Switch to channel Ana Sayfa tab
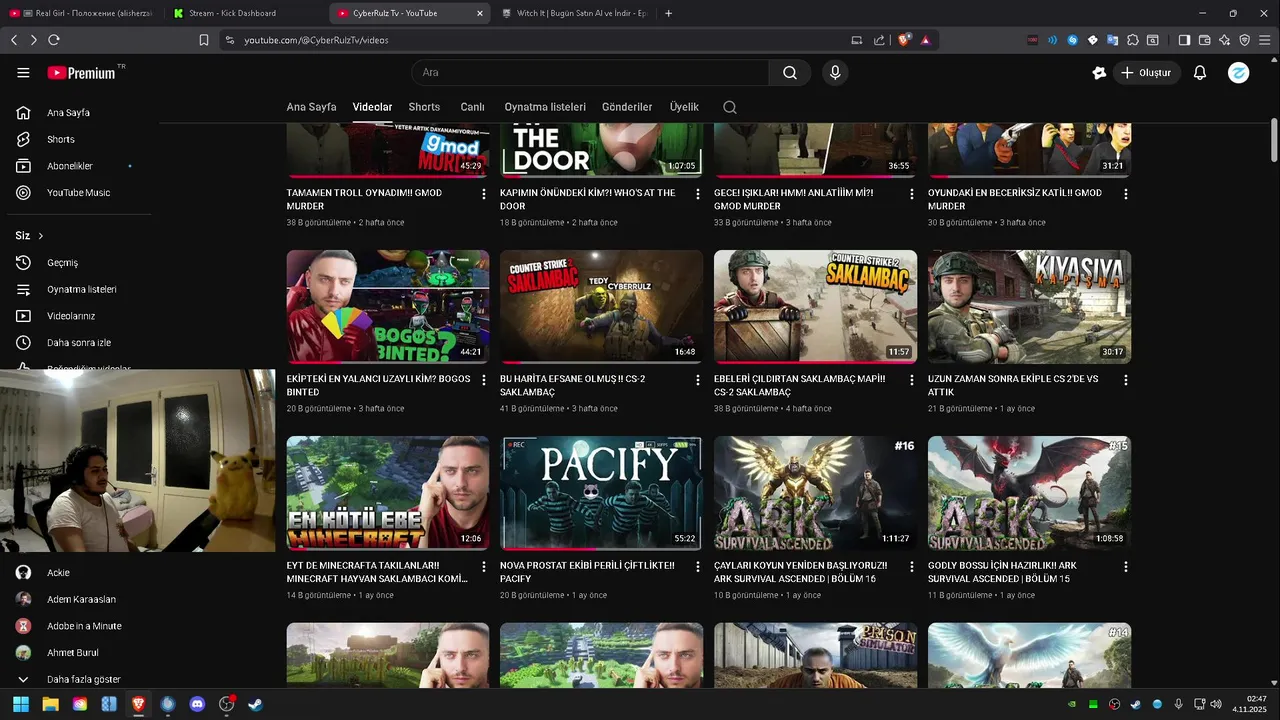The image size is (1280, 720). tap(311, 107)
